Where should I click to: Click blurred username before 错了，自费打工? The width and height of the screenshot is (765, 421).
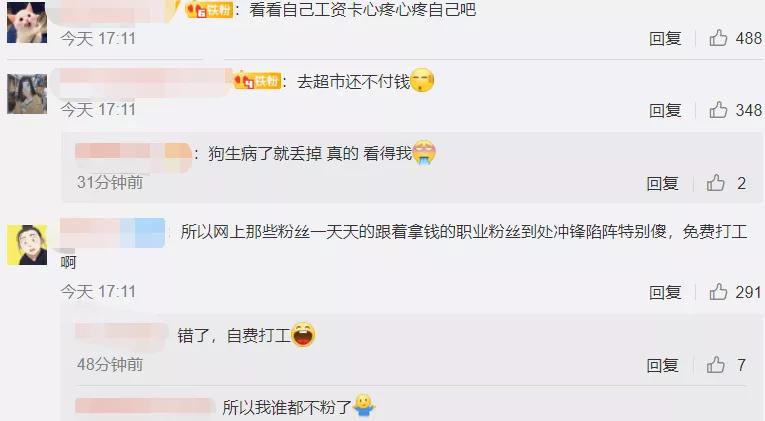[x=122, y=335]
